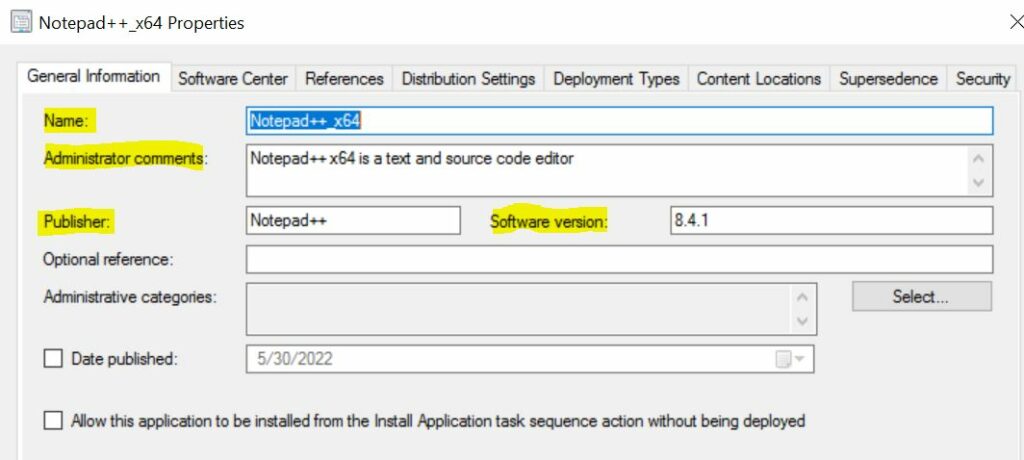Tick Allow installation from task sequence checkbox
This screenshot has width=1024, height=460.
pyautogui.click(x=53, y=420)
